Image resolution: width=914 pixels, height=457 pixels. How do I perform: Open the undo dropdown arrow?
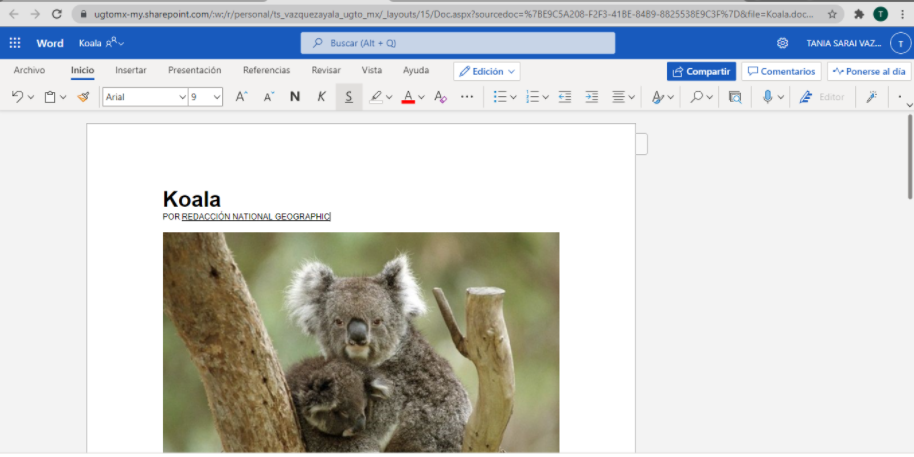click(x=31, y=97)
